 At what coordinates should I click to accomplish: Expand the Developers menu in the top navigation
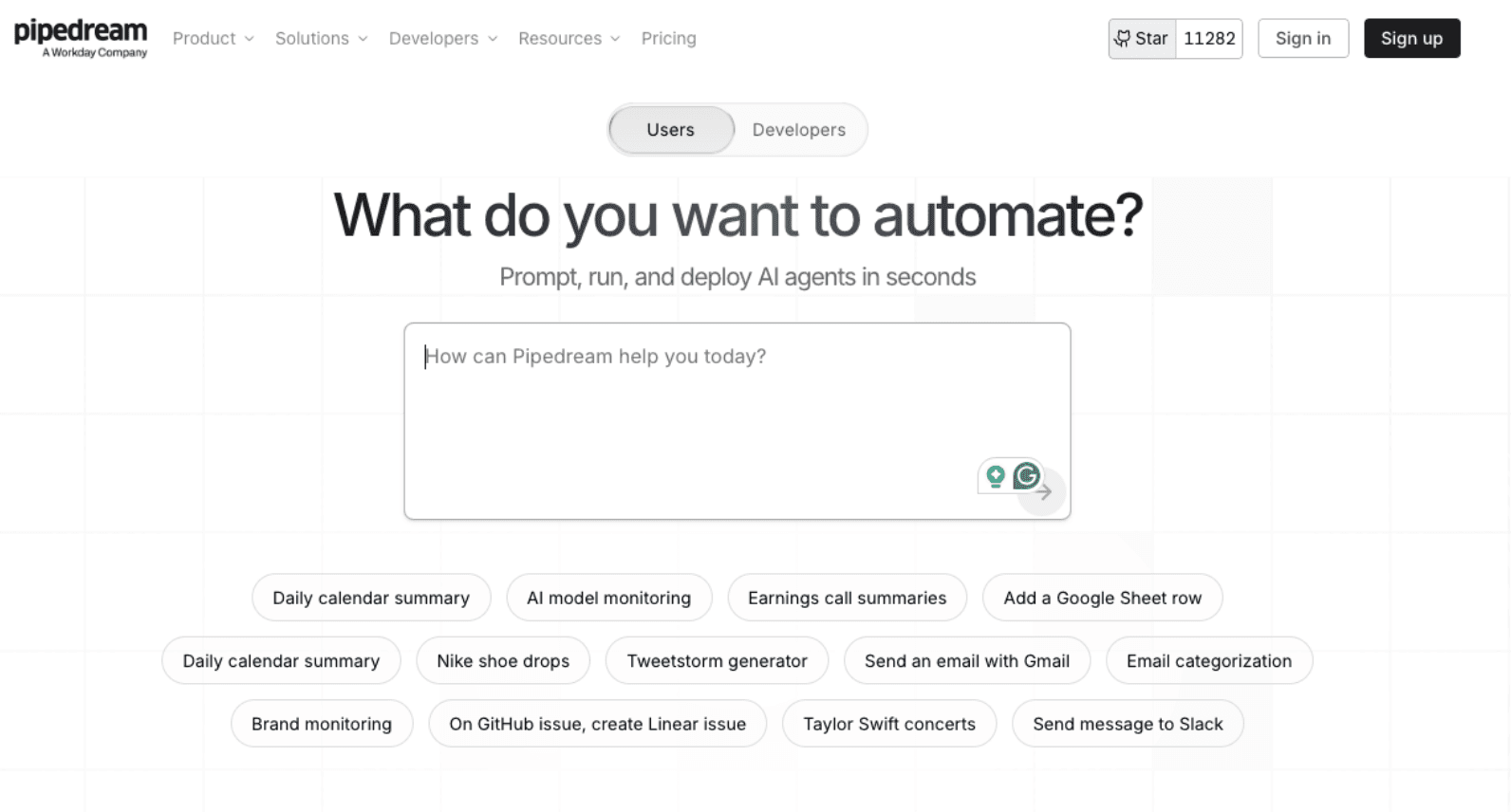pyautogui.click(x=443, y=39)
